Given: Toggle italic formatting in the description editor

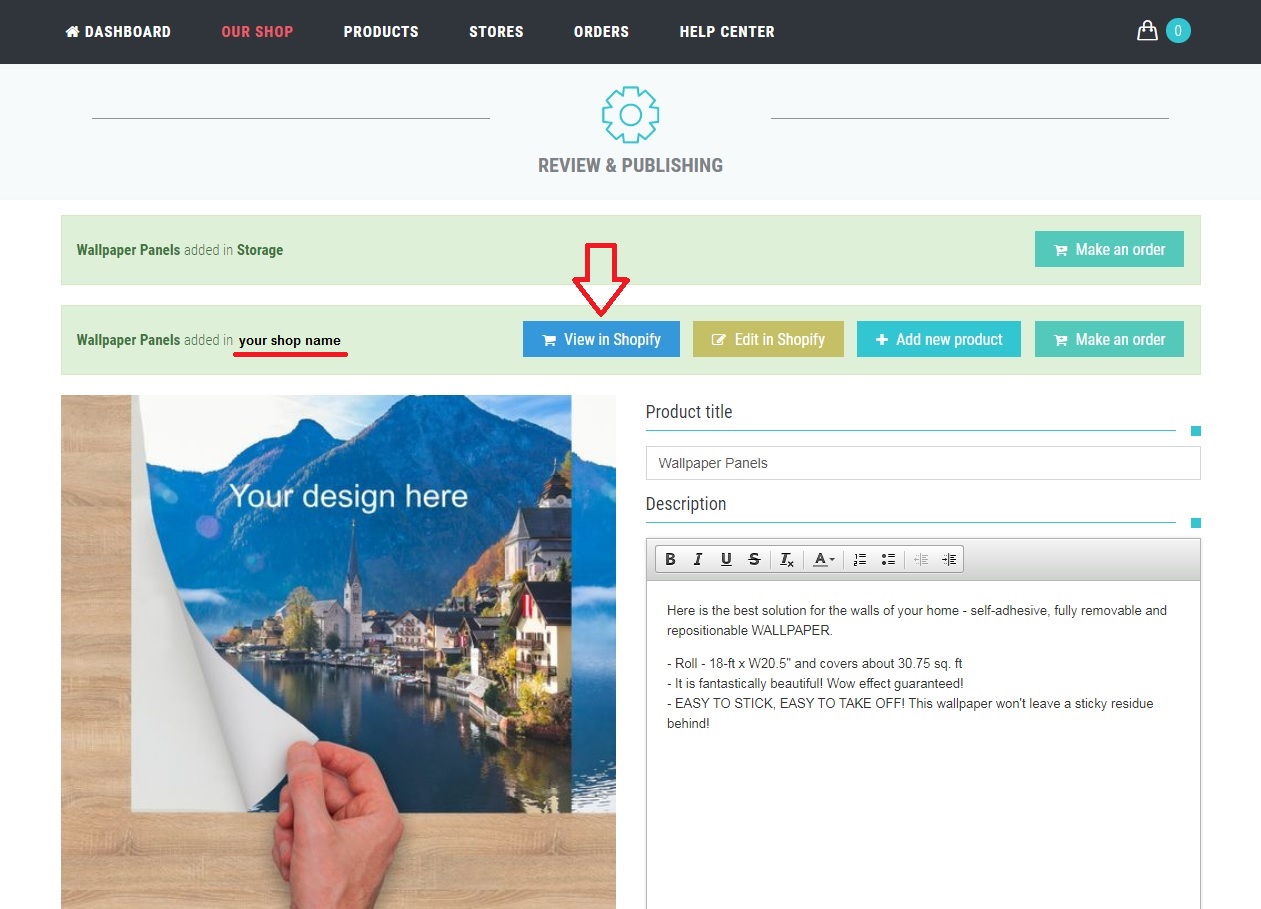Looking at the screenshot, I should (698, 559).
